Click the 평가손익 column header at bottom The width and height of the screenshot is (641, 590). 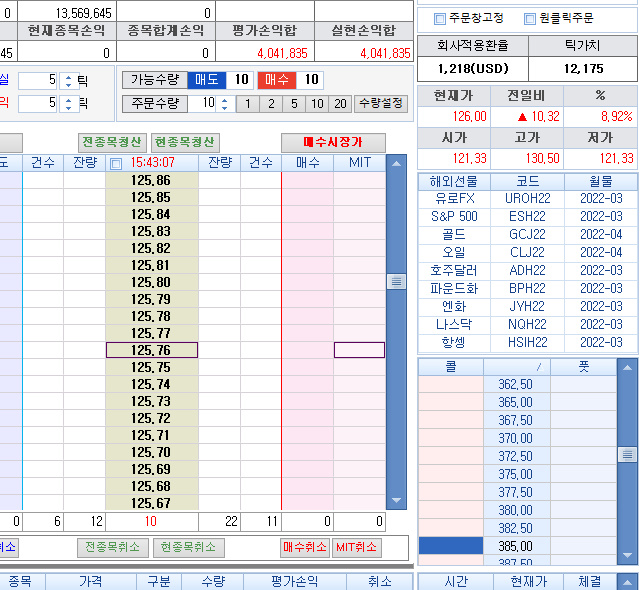pos(295,582)
